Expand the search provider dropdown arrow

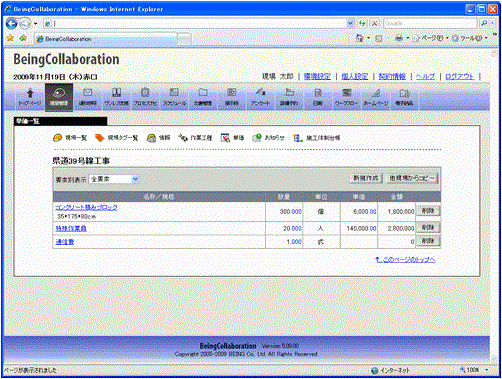(x=492, y=23)
